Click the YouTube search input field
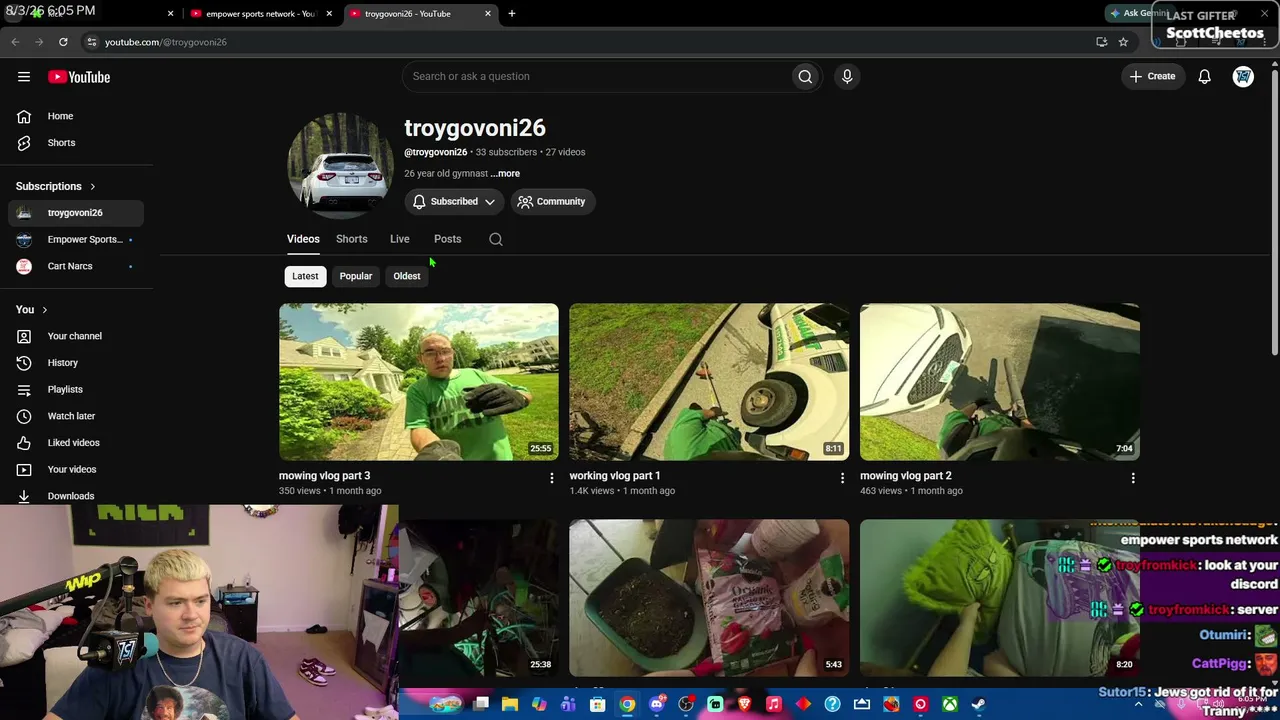 596,76
